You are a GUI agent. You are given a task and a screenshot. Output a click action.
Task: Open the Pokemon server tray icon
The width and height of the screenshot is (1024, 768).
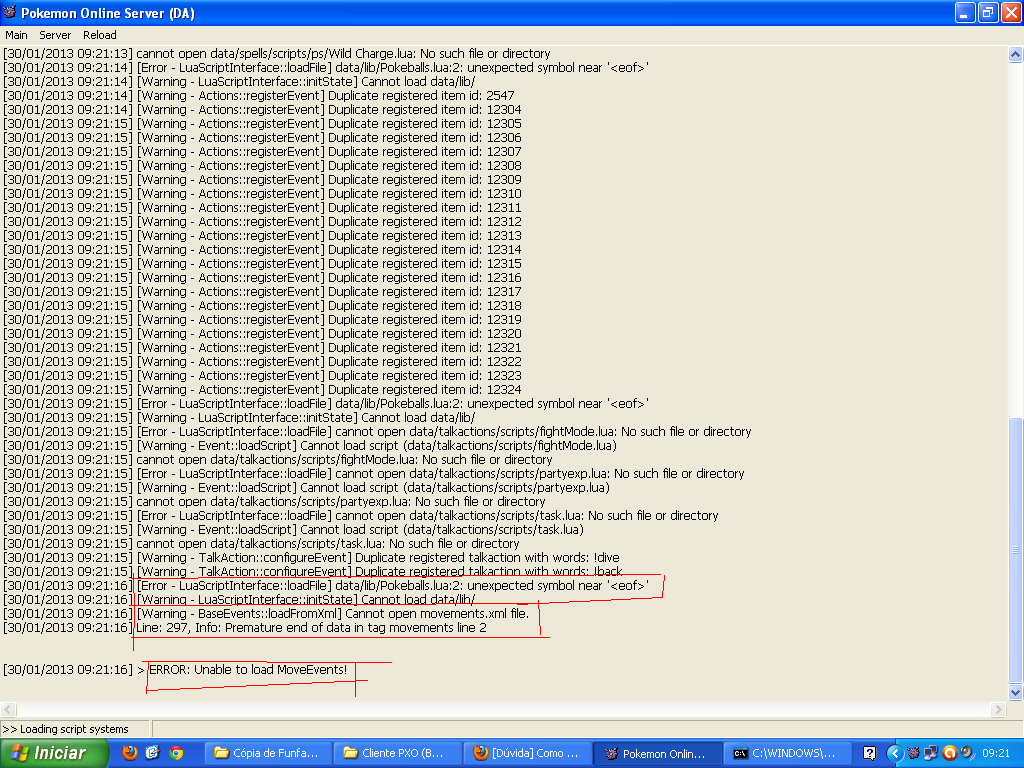[x=913, y=753]
